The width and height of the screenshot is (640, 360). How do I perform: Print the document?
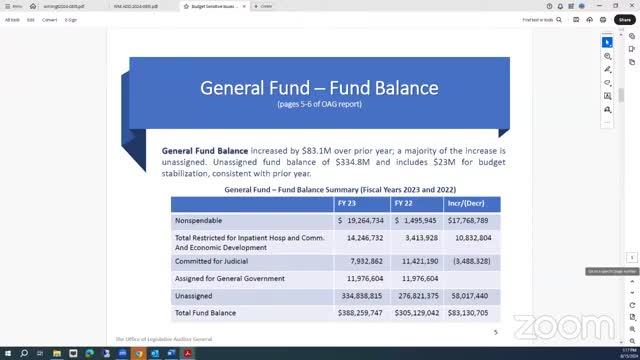tap(603, 20)
